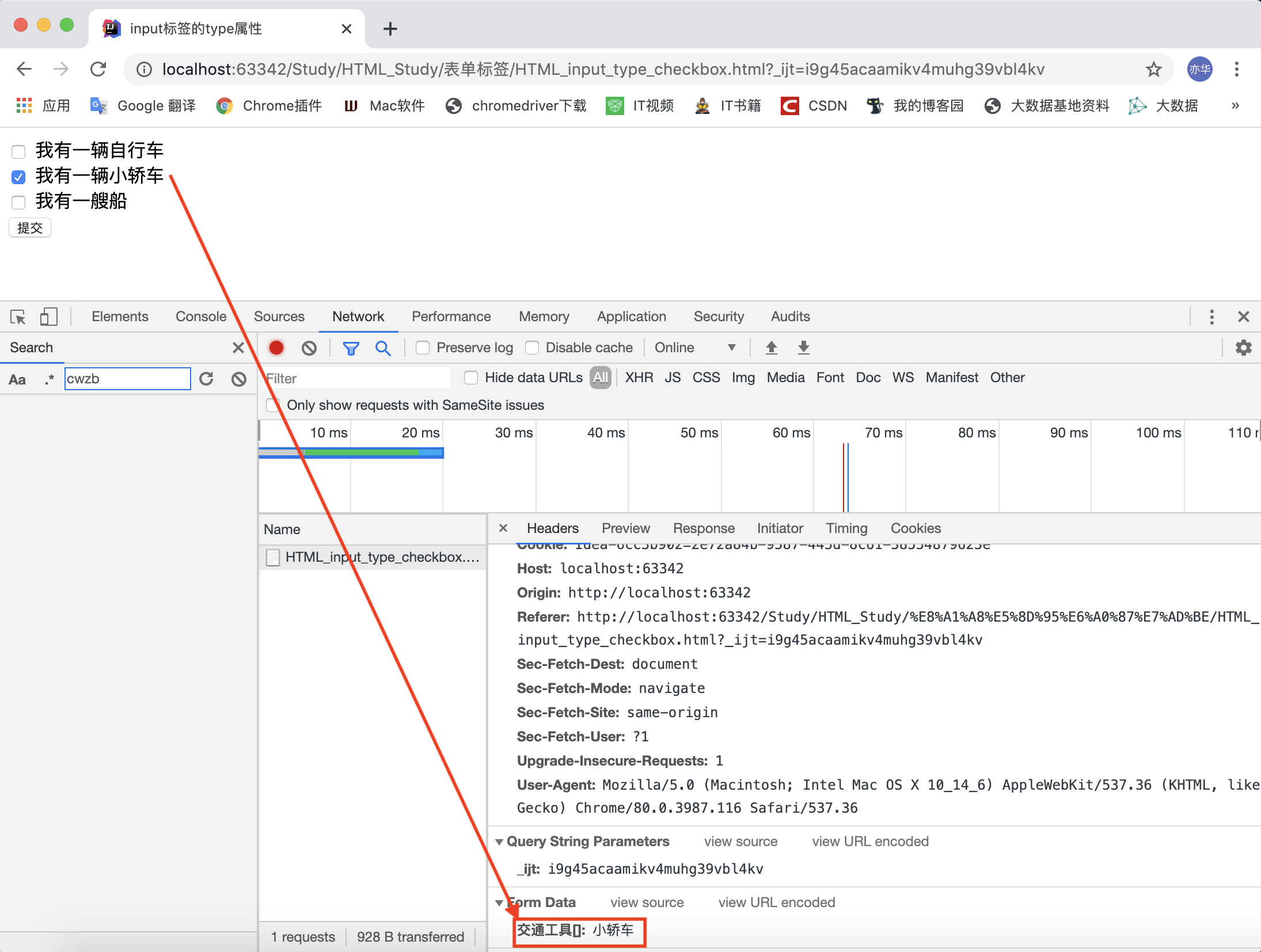This screenshot has width=1261, height=952.
Task: Click the browser back arrow
Action: pyautogui.click(x=24, y=70)
